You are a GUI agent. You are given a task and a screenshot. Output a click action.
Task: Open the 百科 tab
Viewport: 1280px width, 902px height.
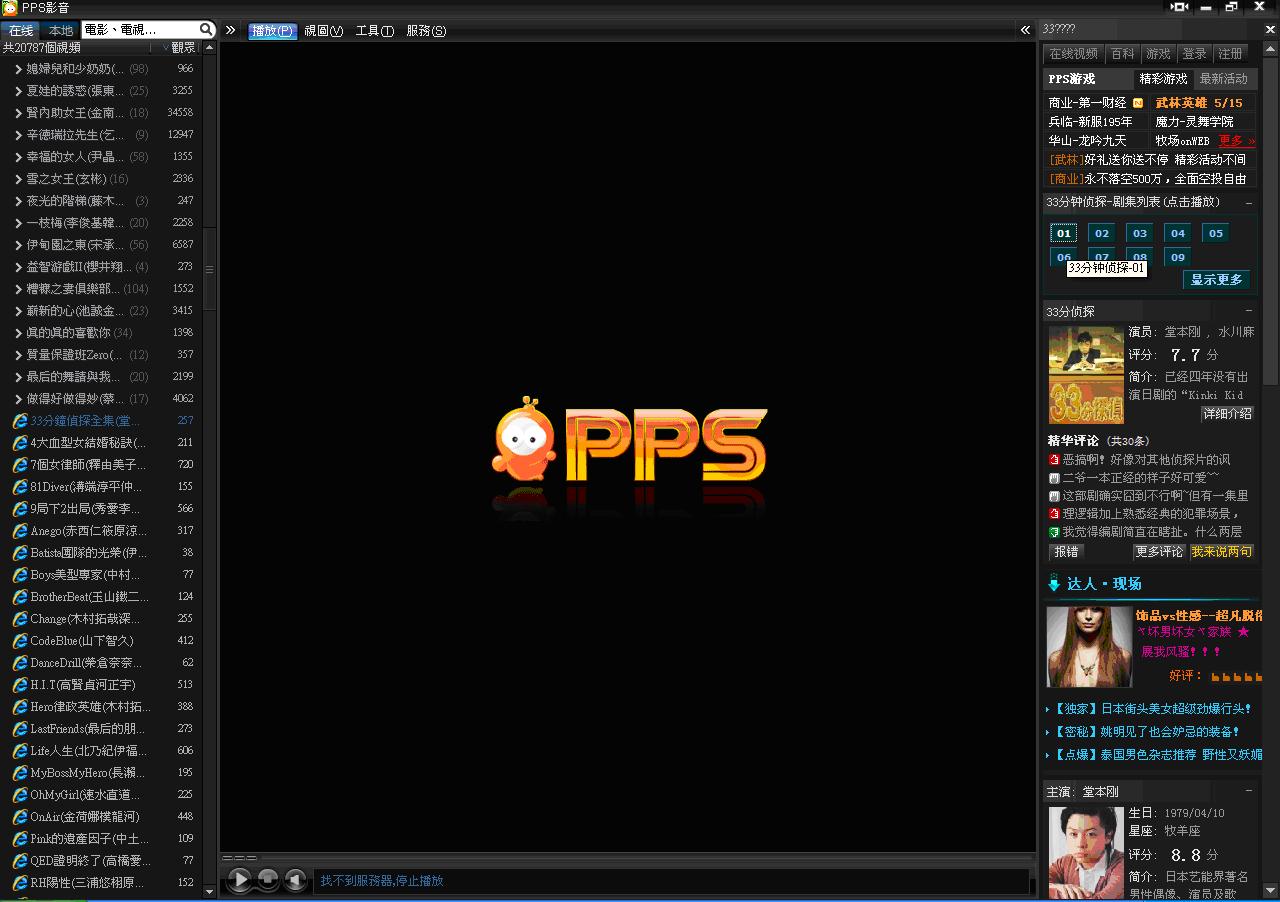click(1122, 54)
